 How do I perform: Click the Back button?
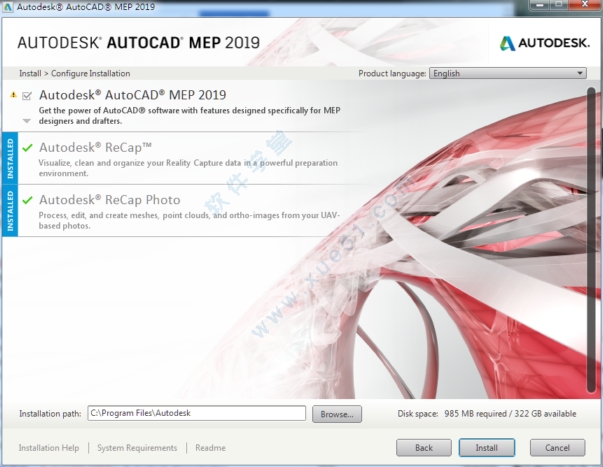coord(424,448)
